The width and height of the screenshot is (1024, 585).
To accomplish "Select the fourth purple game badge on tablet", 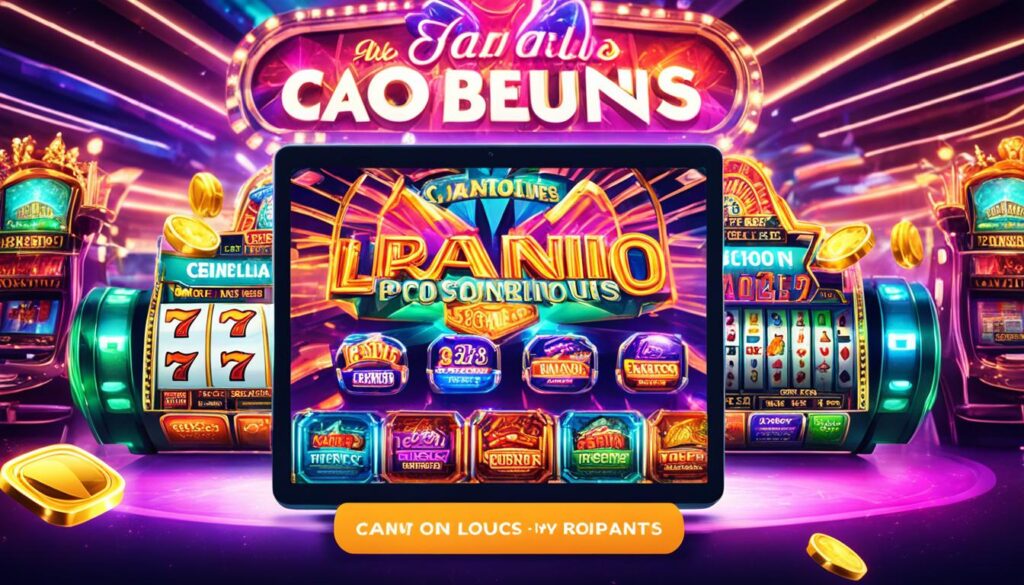I will (654, 364).
